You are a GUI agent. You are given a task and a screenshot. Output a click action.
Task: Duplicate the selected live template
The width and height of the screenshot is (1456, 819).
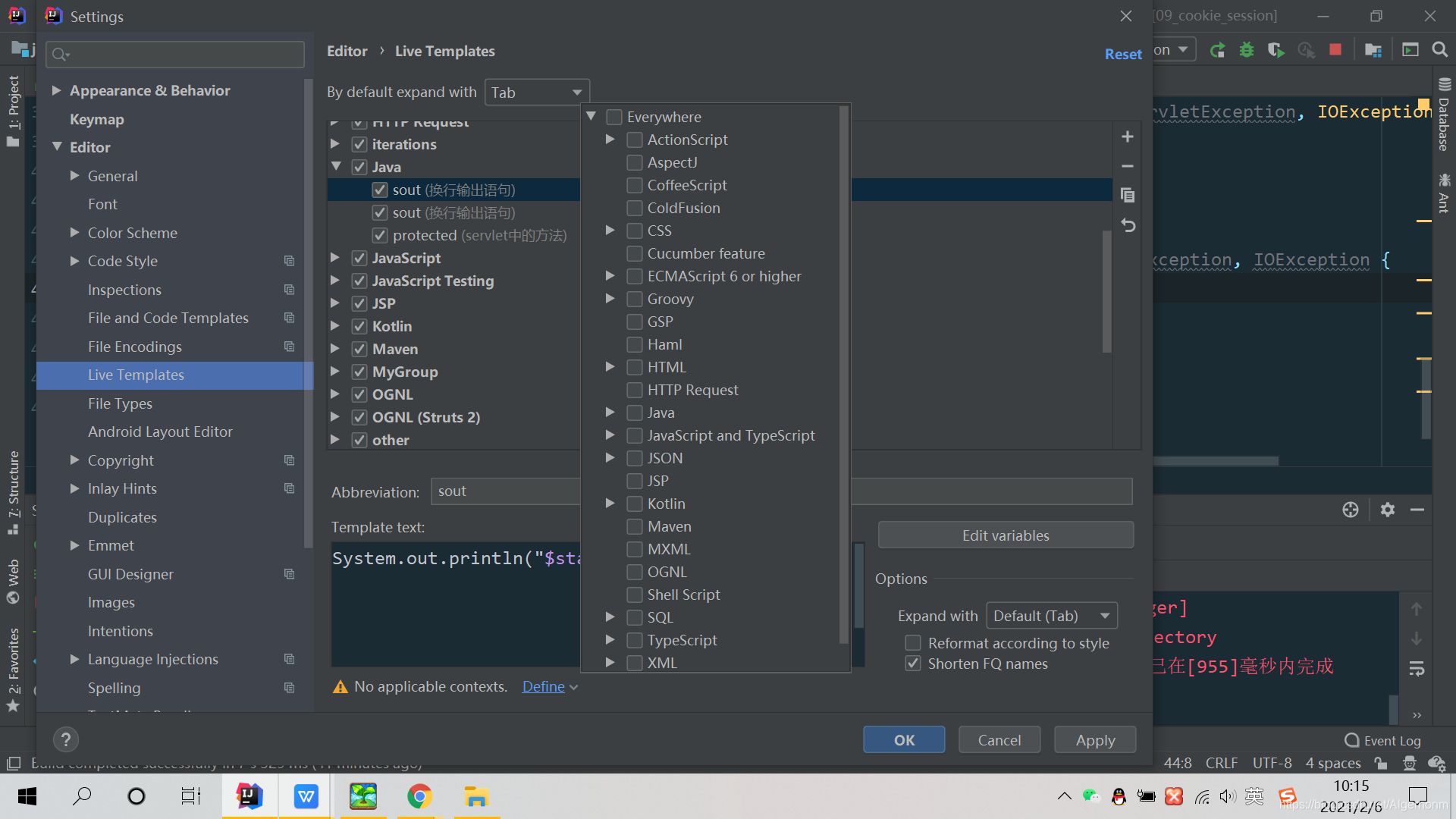[1128, 196]
